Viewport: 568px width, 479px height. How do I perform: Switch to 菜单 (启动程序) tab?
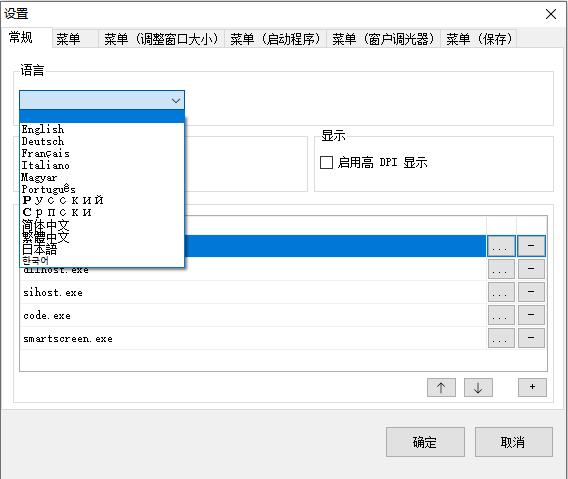(275, 39)
